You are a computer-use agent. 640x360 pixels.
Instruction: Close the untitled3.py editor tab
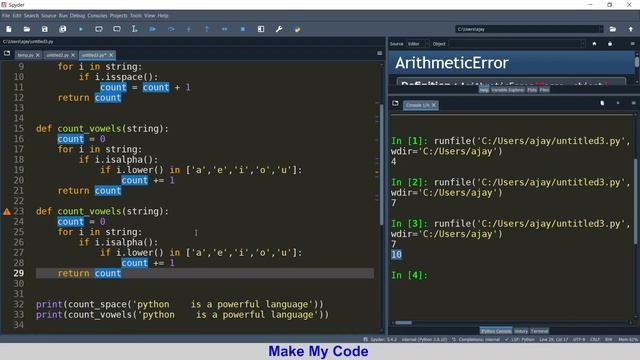pyautogui.click(x=111, y=55)
